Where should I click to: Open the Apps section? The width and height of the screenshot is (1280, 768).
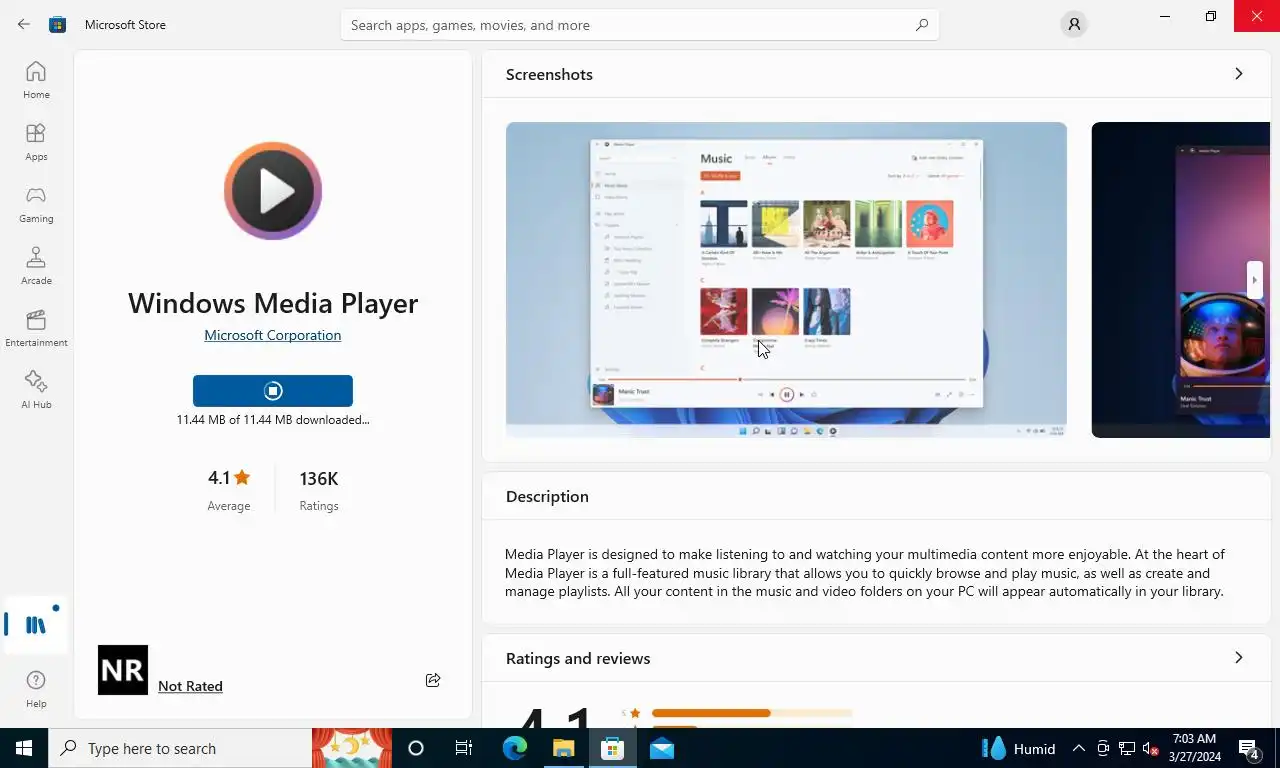[36, 142]
